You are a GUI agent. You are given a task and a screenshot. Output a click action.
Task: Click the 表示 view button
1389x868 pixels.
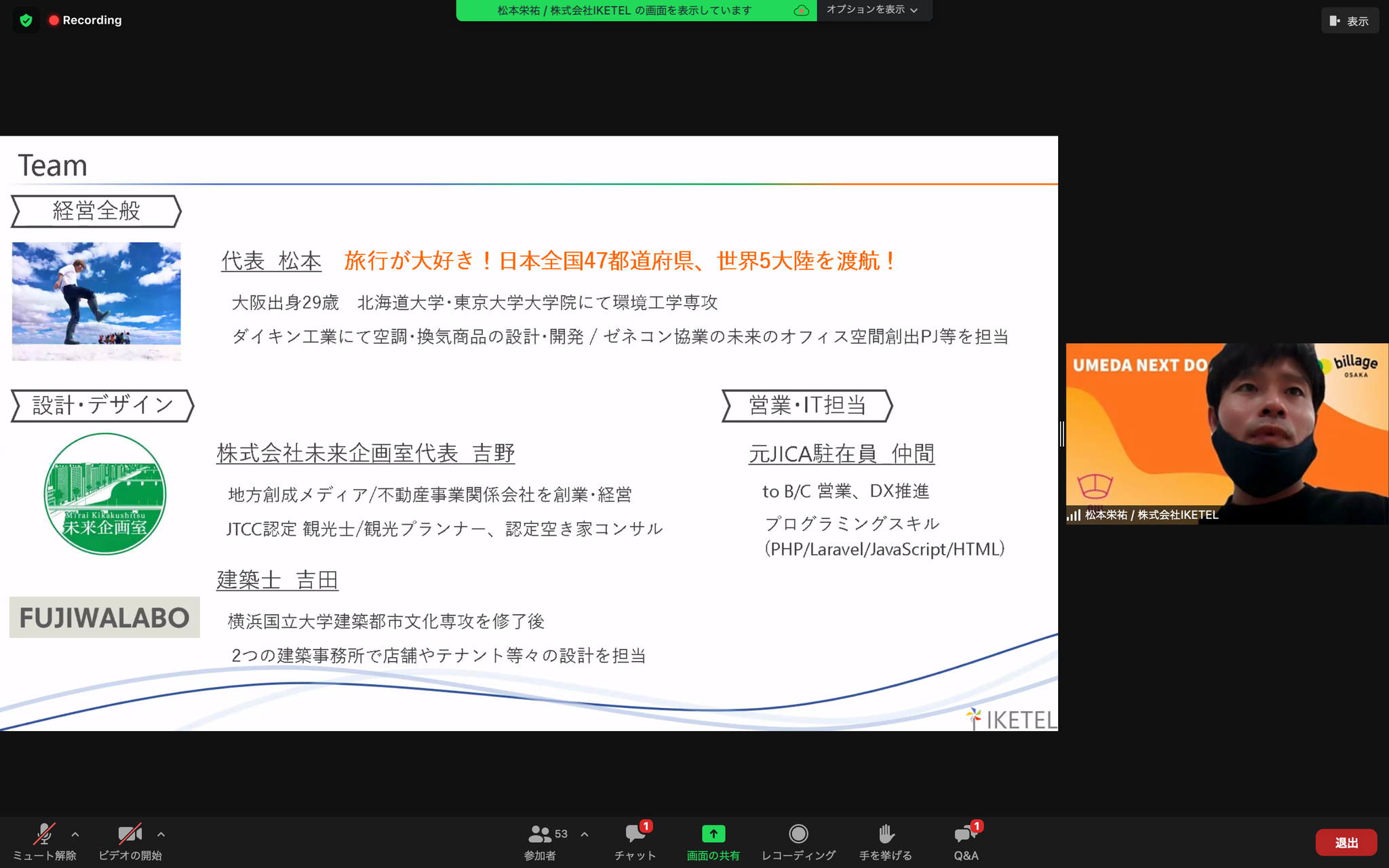[x=1350, y=21]
